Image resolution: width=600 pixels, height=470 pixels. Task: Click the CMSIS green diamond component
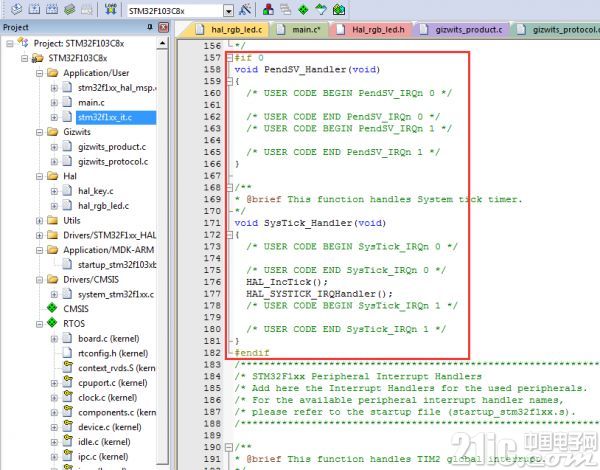pyautogui.click(x=52, y=308)
